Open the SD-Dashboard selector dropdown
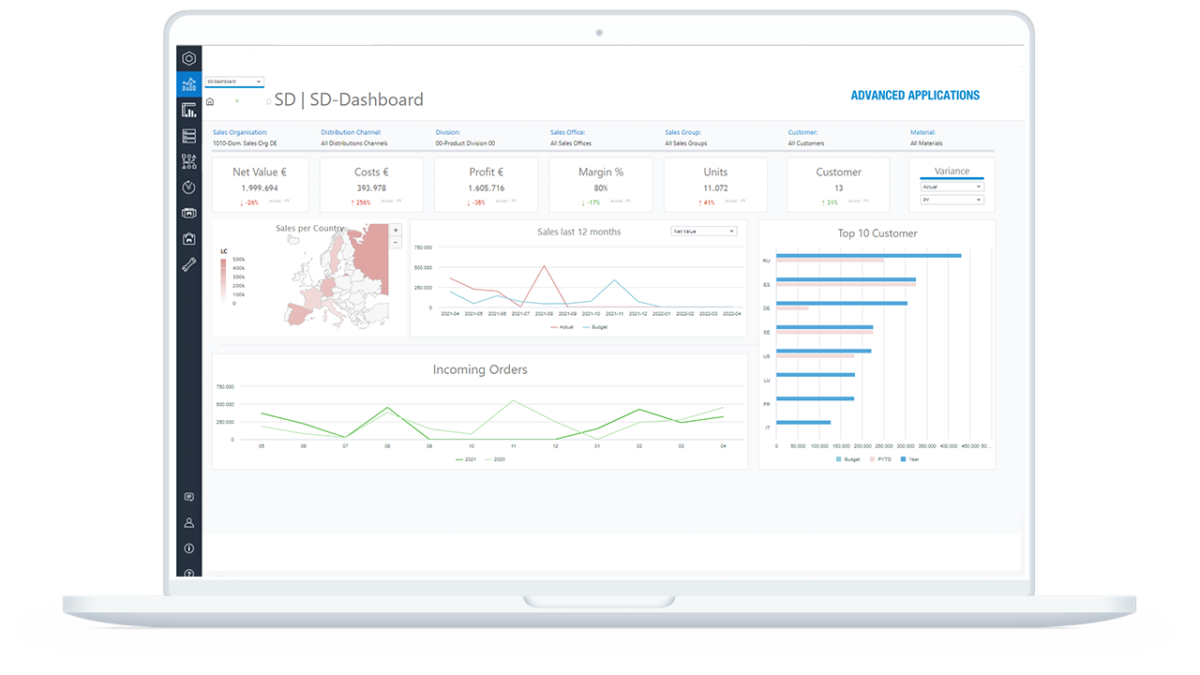 233,81
